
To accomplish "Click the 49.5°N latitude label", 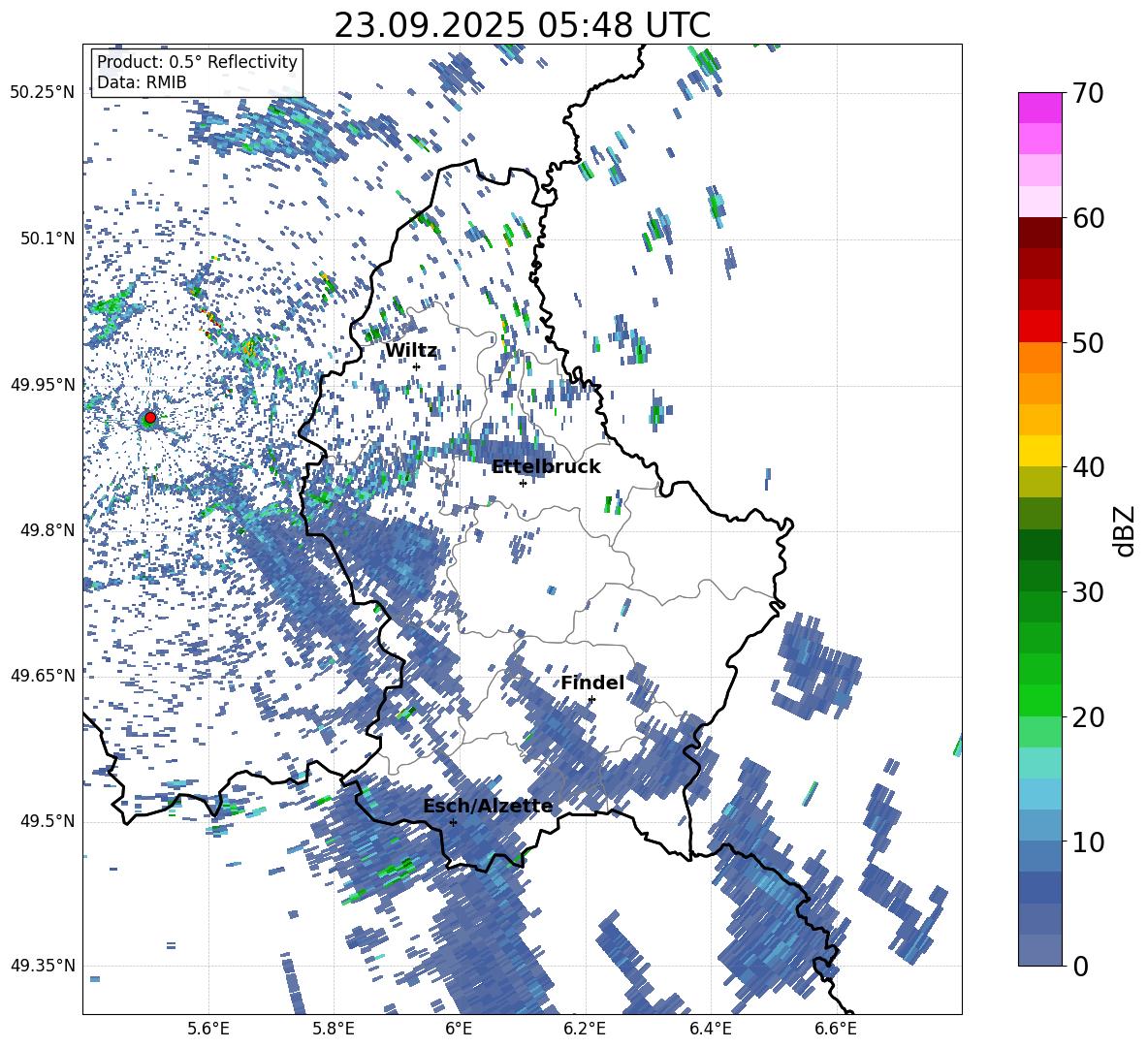I will pyautogui.click(x=47, y=820).
